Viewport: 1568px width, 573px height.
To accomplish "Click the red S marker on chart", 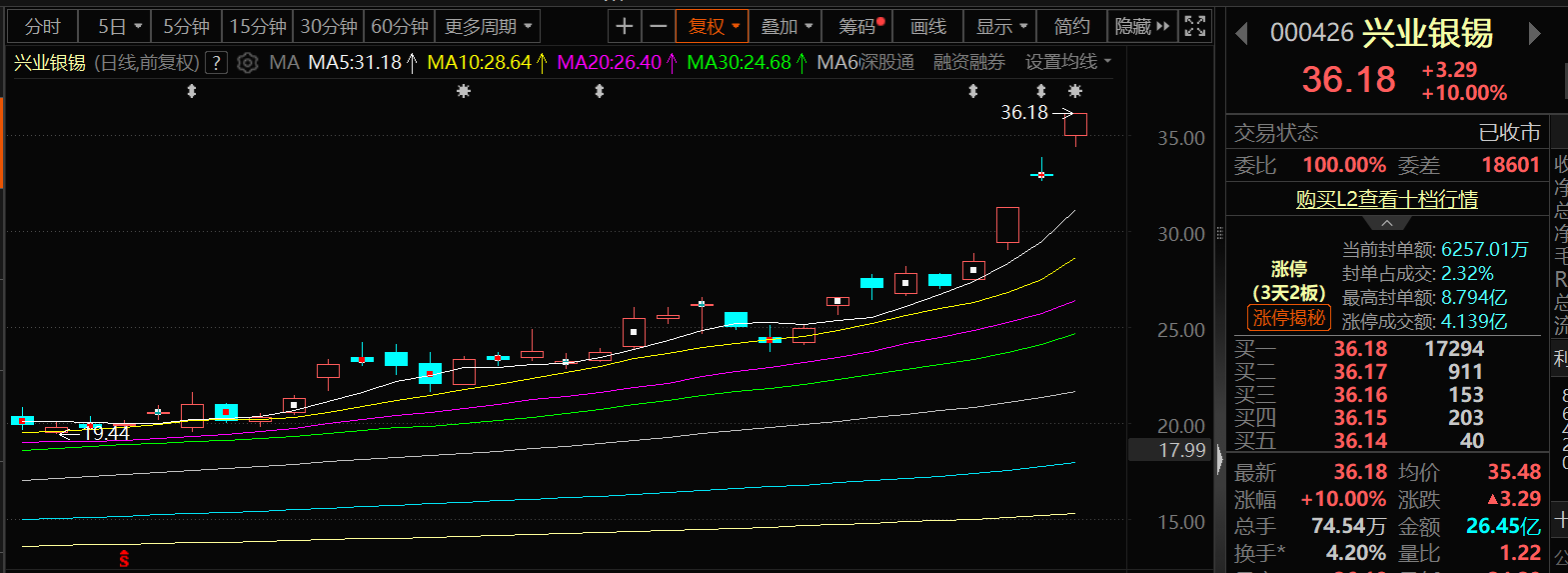I will (x=124, y=559).
